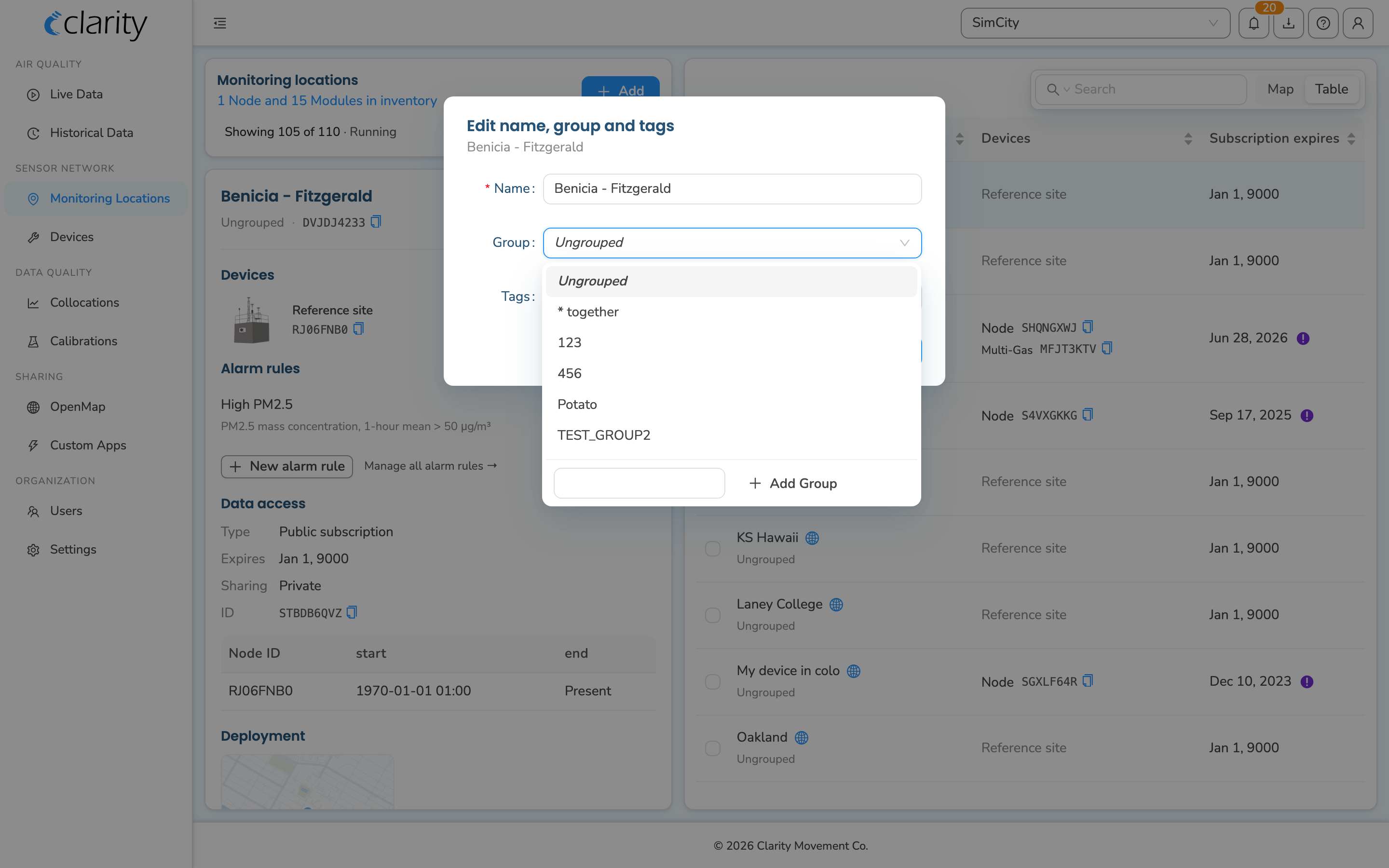Screen dimensions: 1389x868
Task: Copy the SGXLF64R node ID
Action: (x=1088, y=681)
